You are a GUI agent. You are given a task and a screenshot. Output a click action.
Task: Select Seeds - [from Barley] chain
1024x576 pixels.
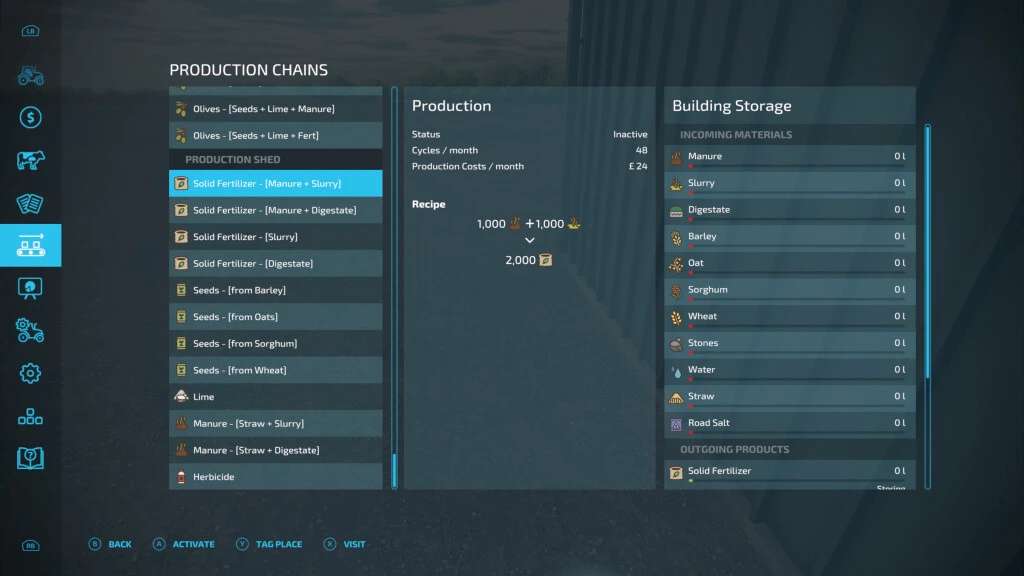[275, 290]
